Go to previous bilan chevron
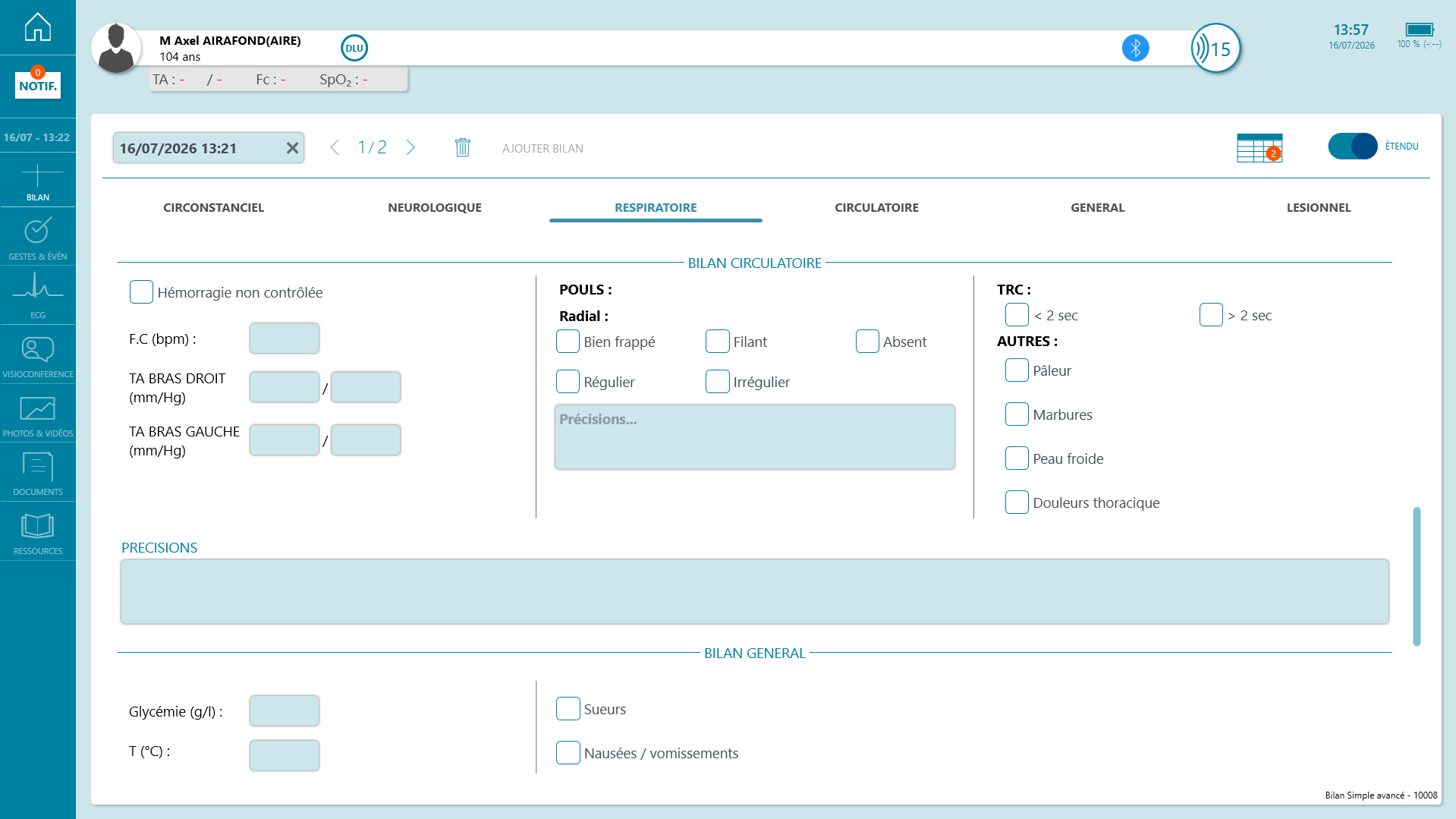 (x=335, y=147)
